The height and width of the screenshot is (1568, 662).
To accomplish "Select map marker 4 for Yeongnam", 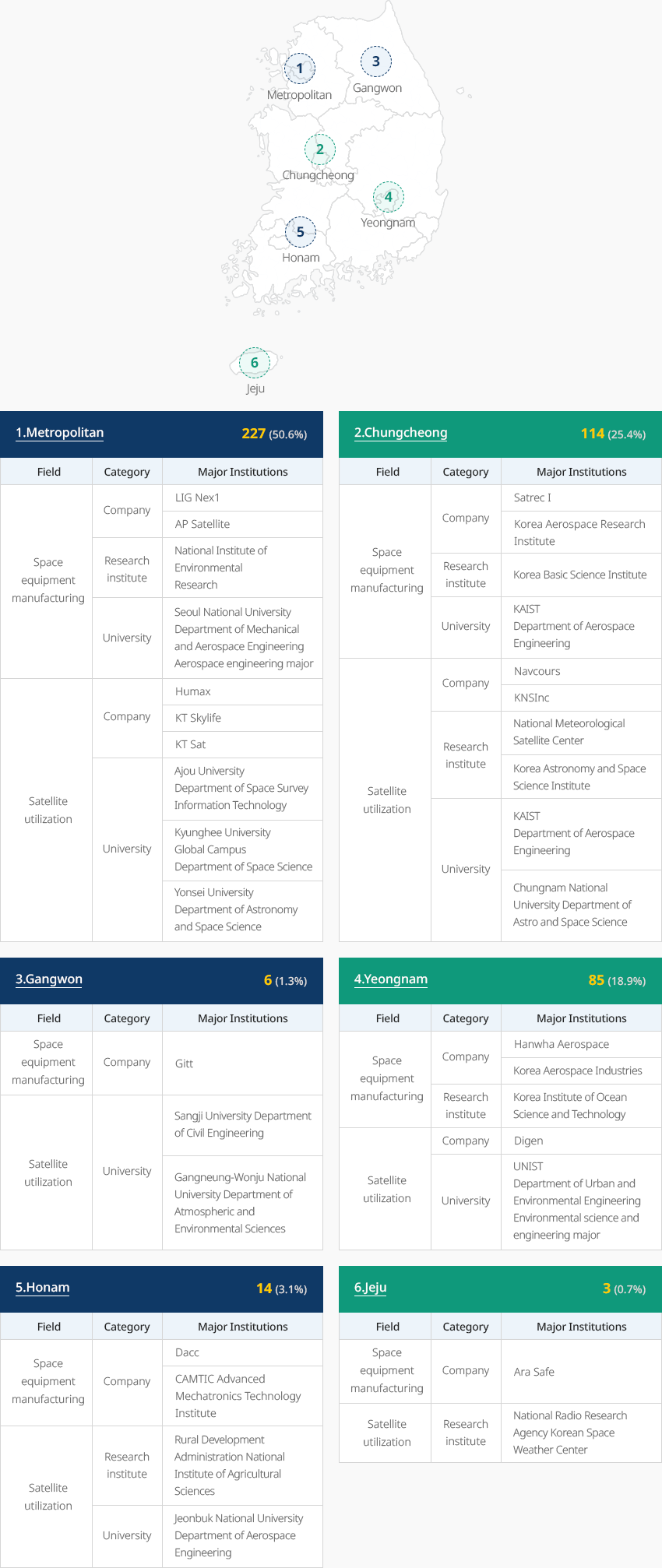I will point(388,197).
